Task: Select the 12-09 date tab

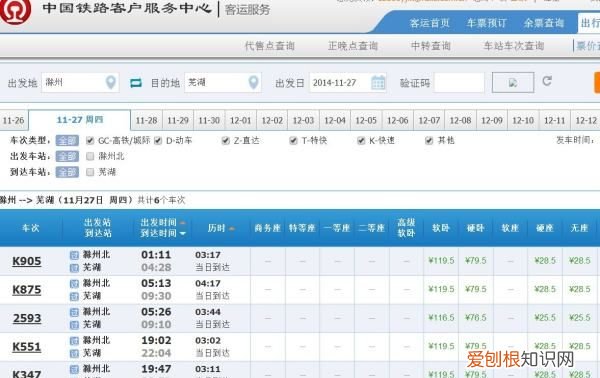Action: pos(492,121)
